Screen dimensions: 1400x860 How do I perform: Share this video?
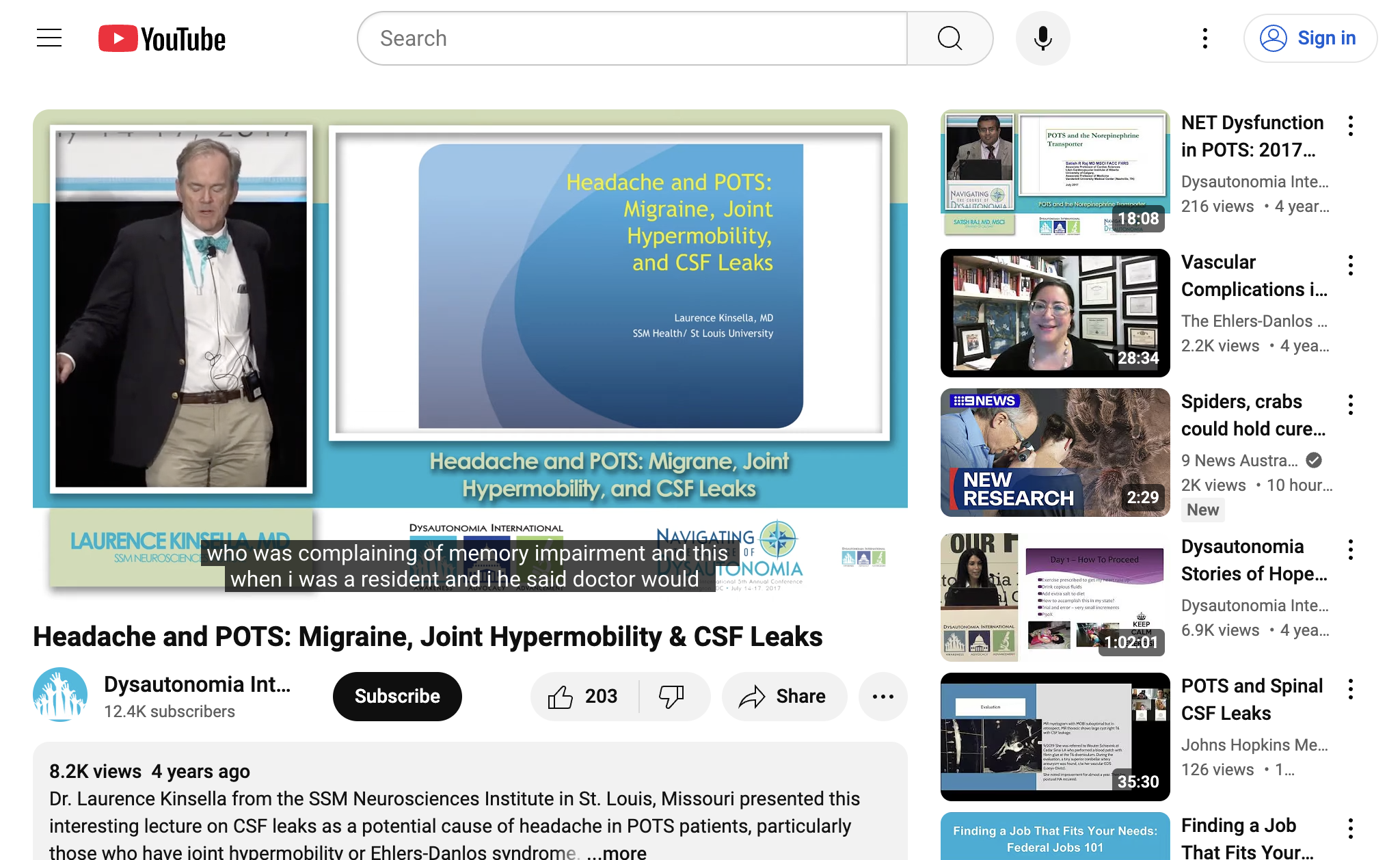pos(784,697)
